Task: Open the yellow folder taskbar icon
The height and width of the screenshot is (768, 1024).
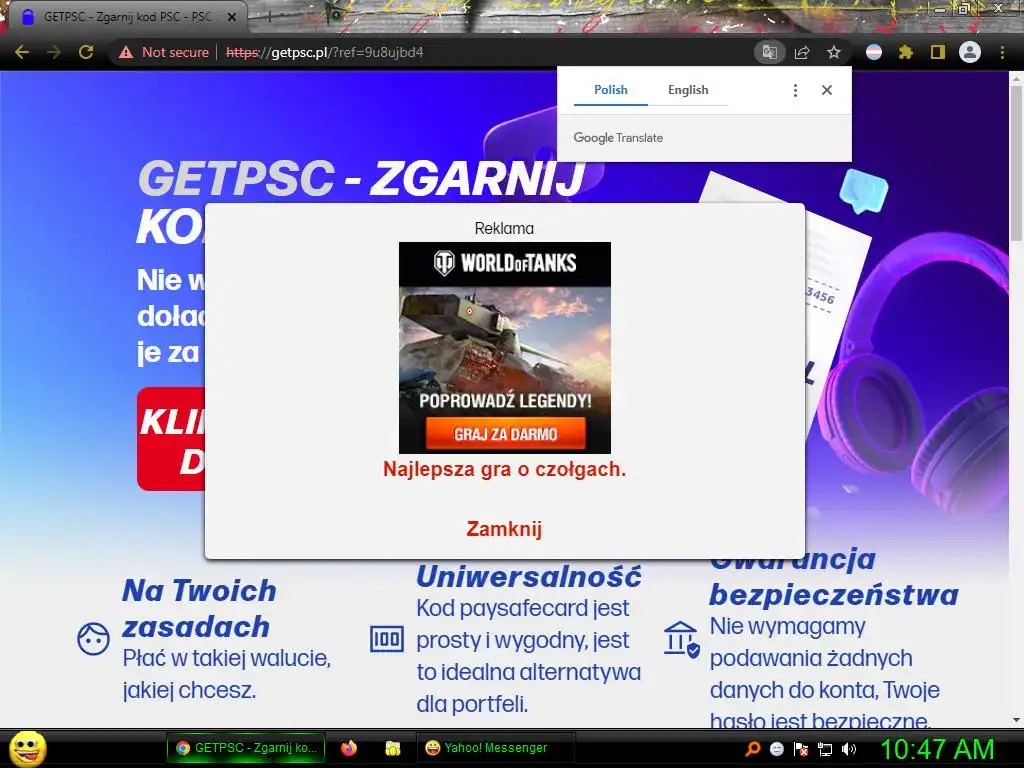Action: point(392,748)
